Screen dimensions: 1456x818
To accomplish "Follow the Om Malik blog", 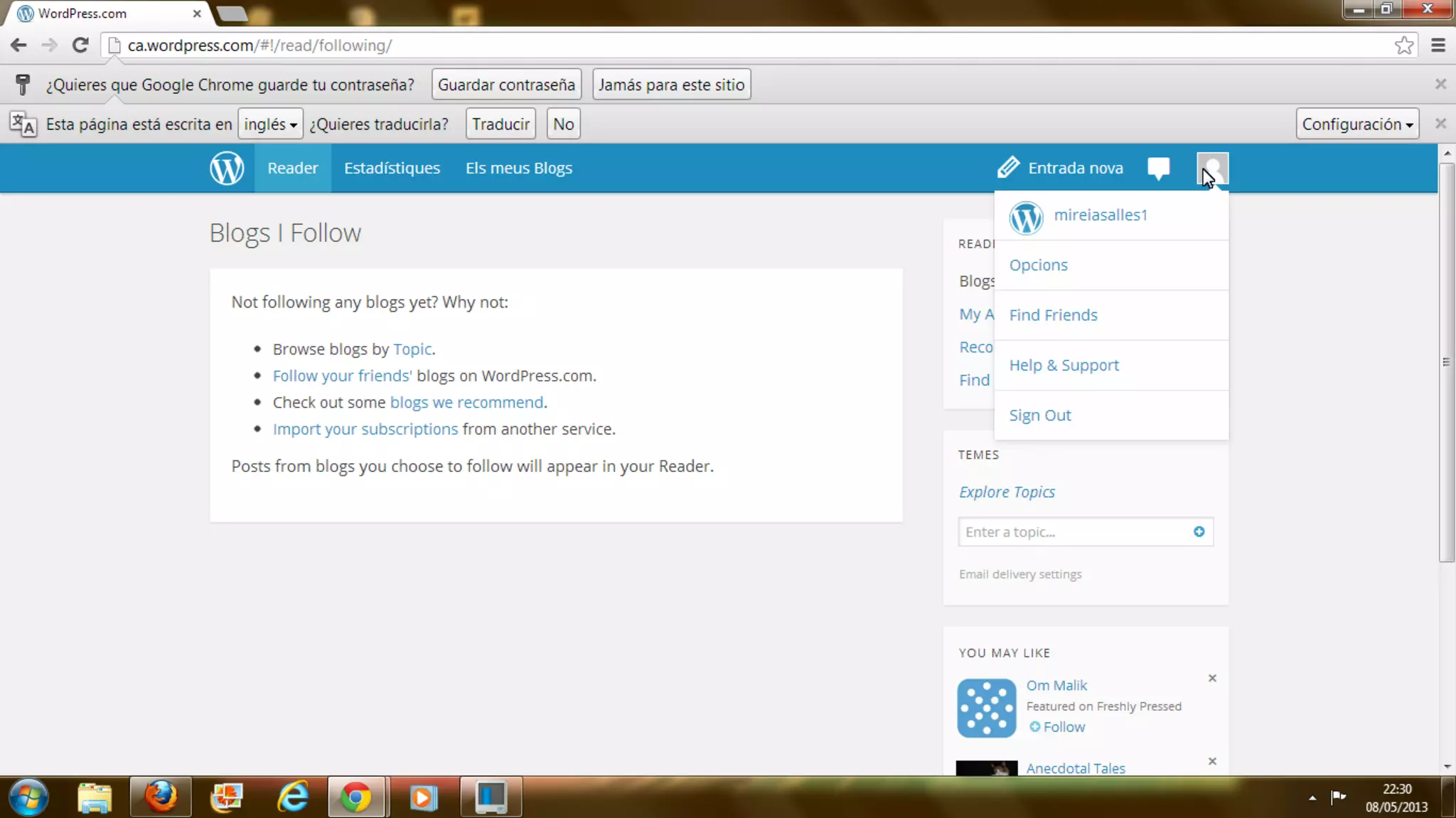I will tap(1057, 727).
